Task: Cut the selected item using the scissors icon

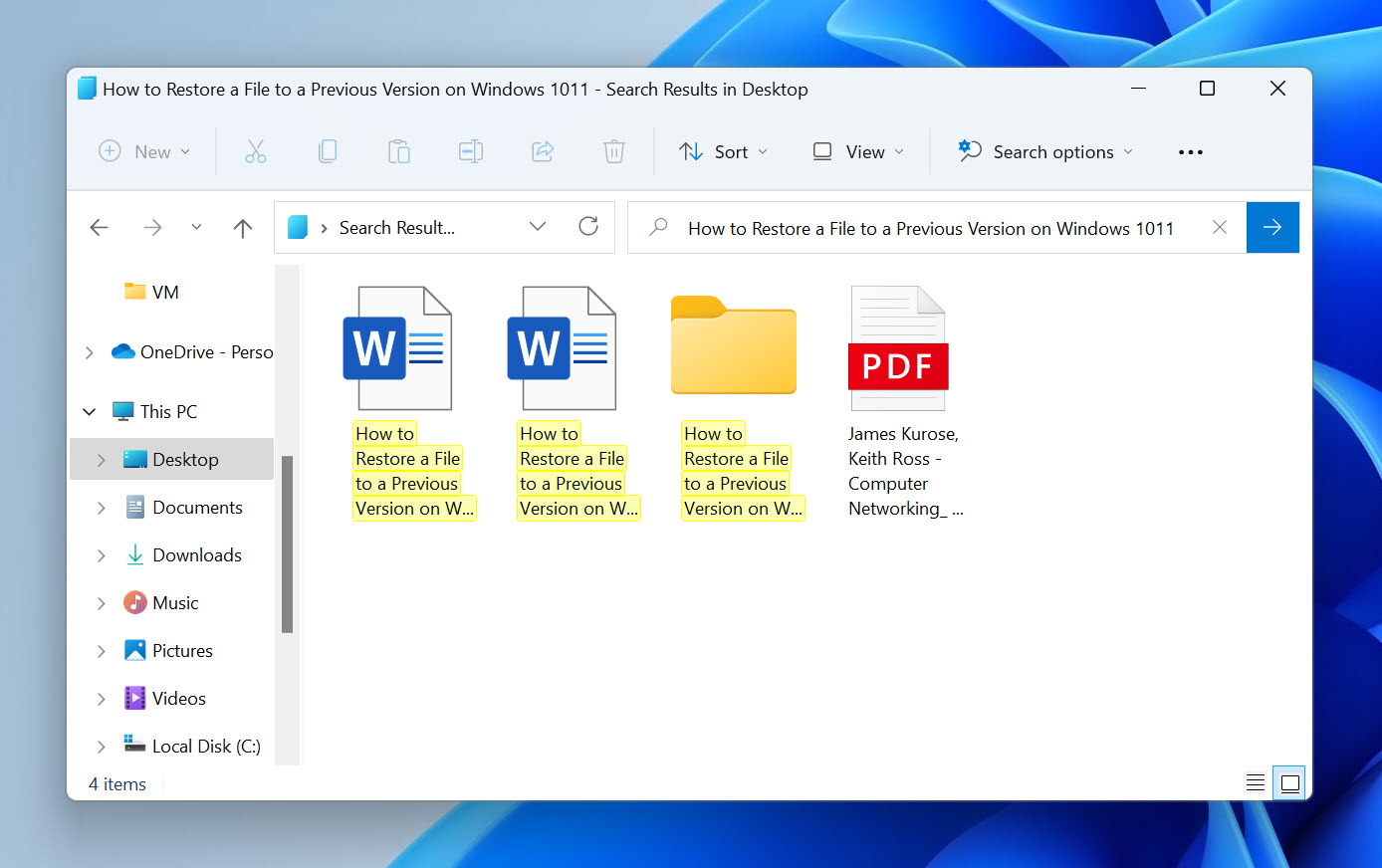Action: [256, 151]
